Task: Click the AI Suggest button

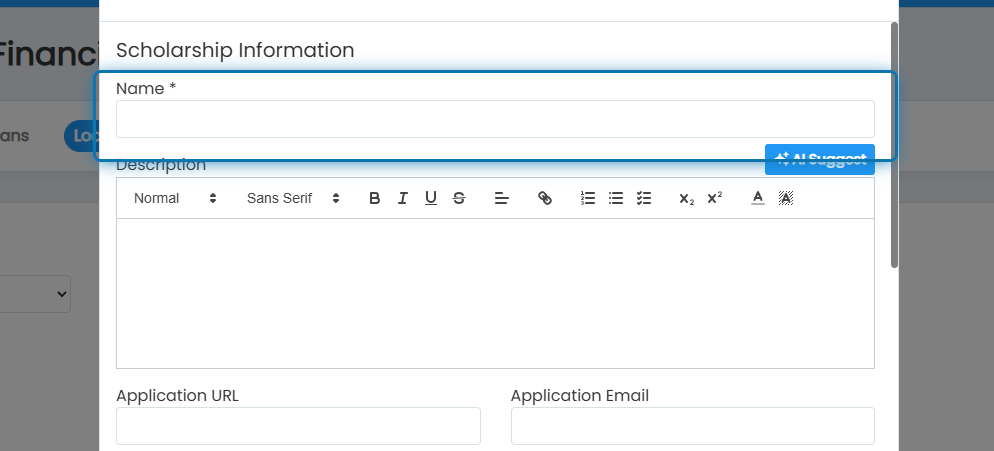Action: (820, 159)
